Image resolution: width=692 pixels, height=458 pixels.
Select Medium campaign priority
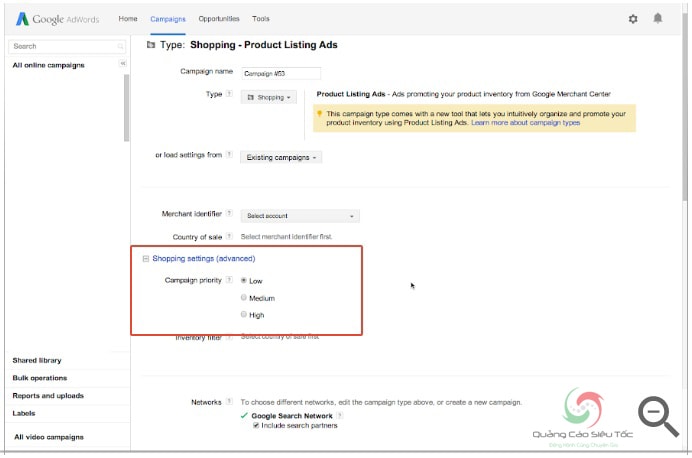(244, 297)
